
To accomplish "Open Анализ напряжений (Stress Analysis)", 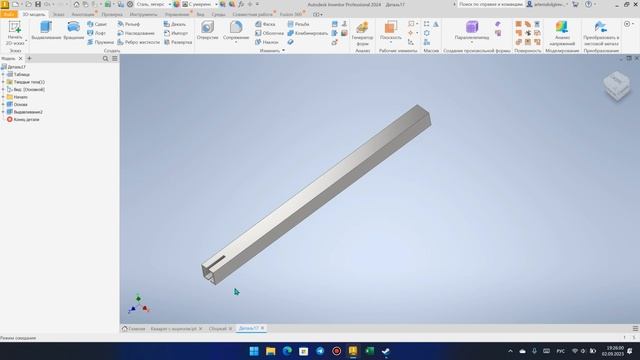I will 562,33.
